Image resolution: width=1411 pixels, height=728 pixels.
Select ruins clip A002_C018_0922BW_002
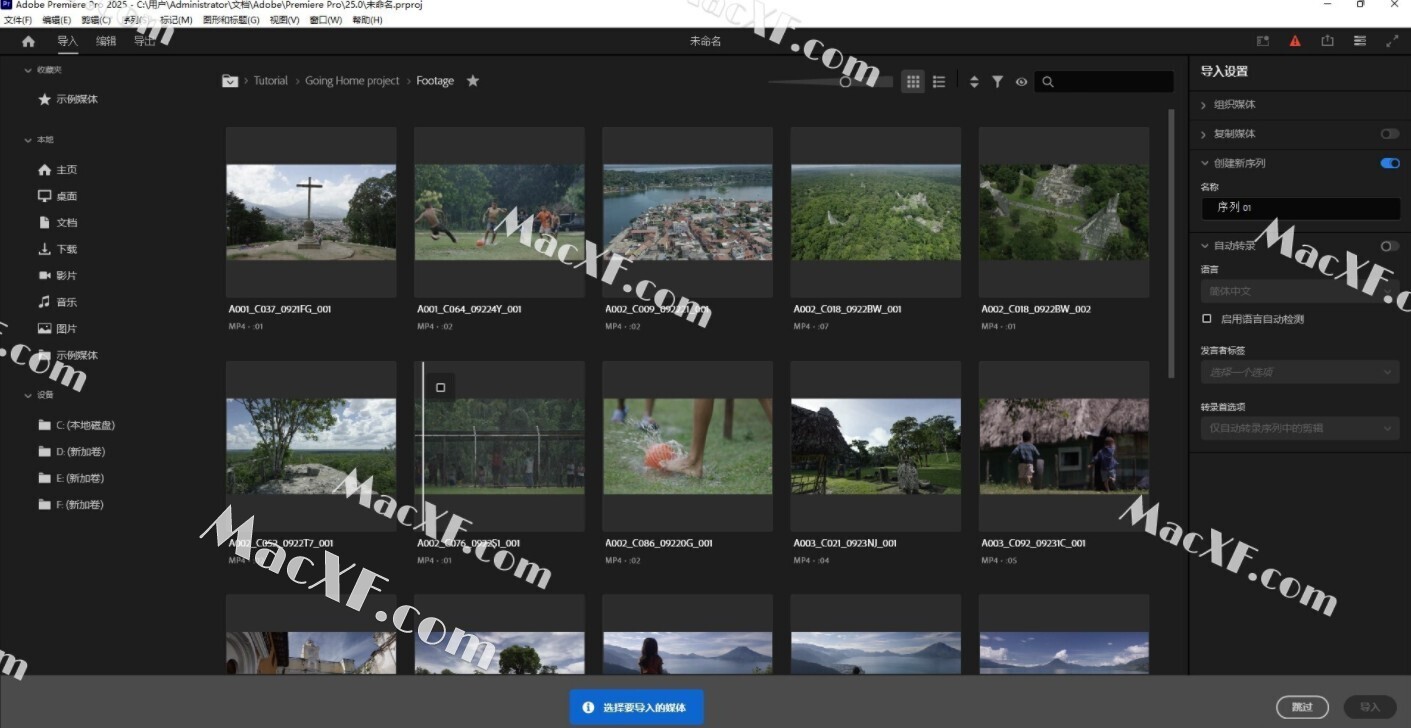point(1063,212)
